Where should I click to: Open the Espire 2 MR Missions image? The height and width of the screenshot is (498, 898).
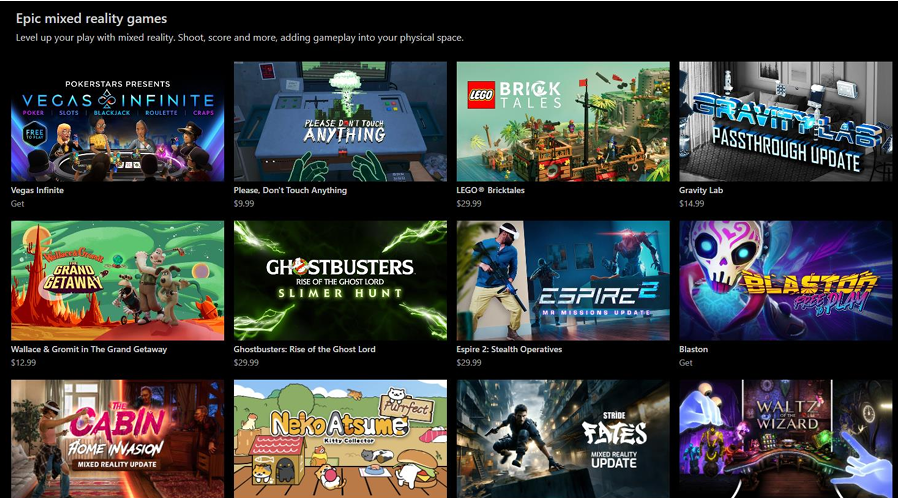pos(563,281)
